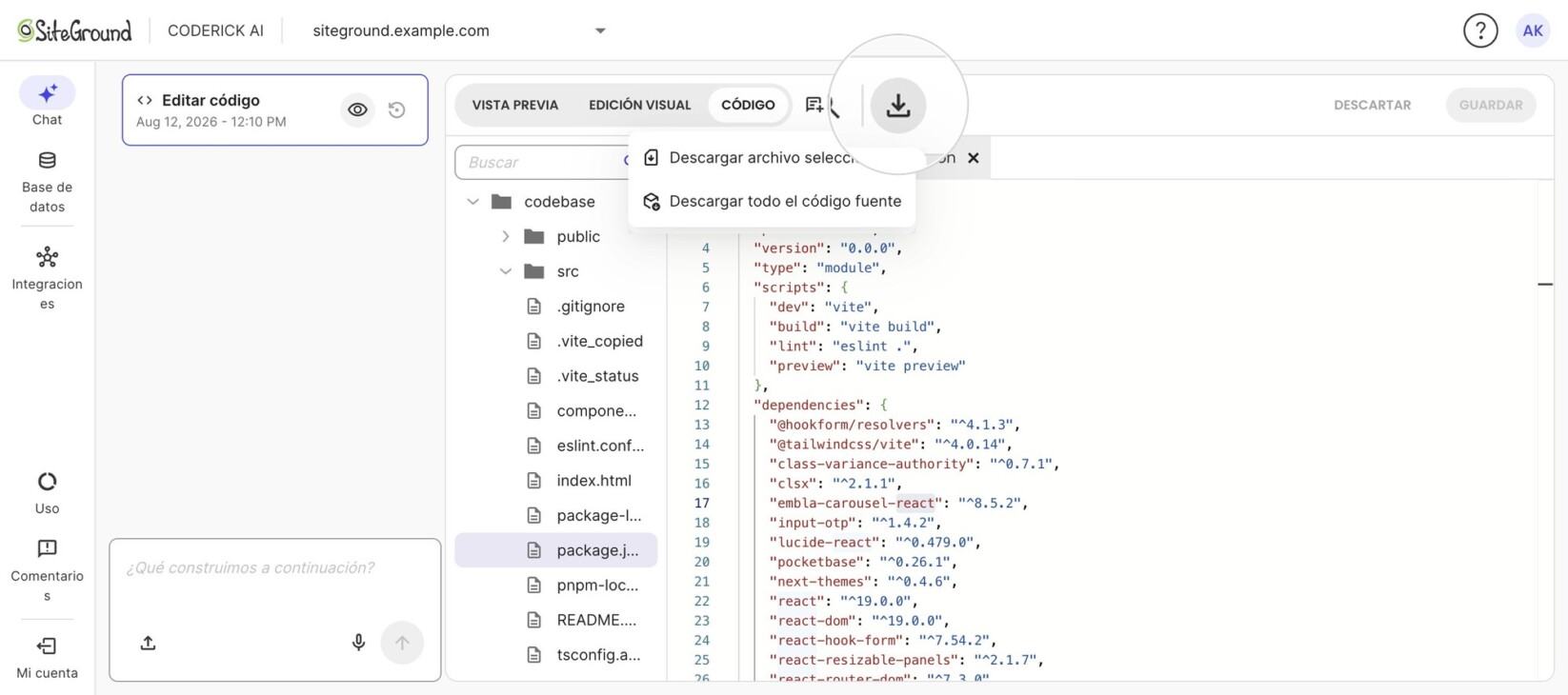
Task: Open the AK user avatar menu
Action: (x=1533, y=30)
